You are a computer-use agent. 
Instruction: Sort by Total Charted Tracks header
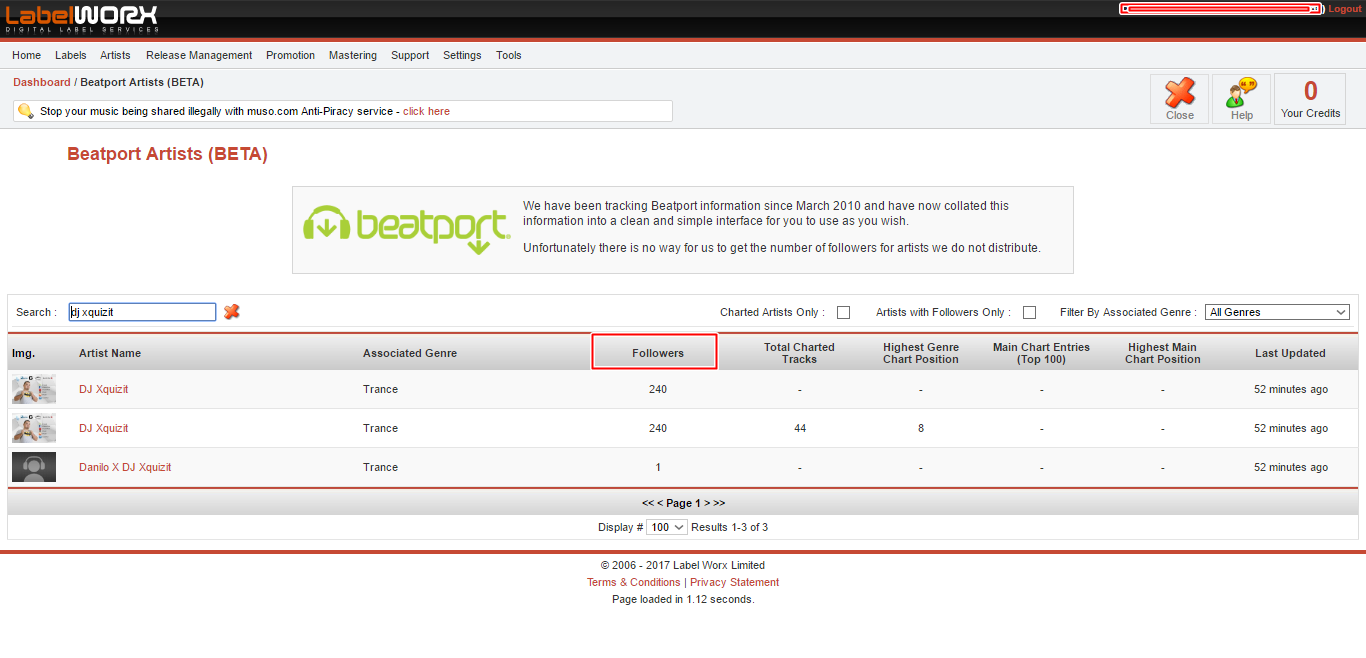pyautogui.click(x=799, y=353)
